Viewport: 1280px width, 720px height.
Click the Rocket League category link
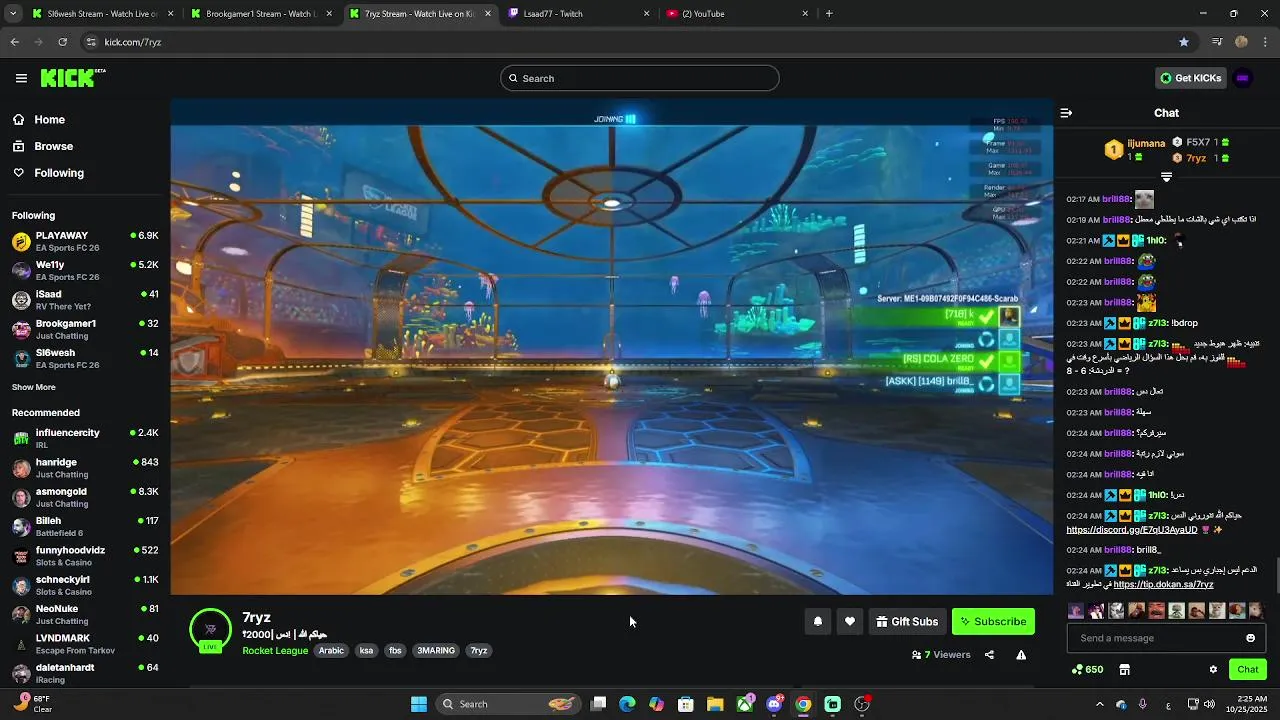(x=275, y=650)
